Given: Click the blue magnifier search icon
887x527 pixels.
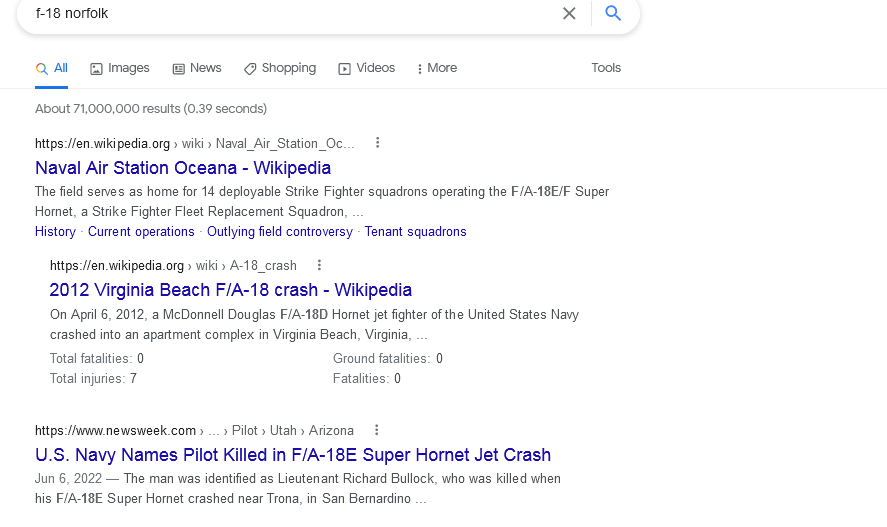Looking at the screenshot, I should point(614,14).
